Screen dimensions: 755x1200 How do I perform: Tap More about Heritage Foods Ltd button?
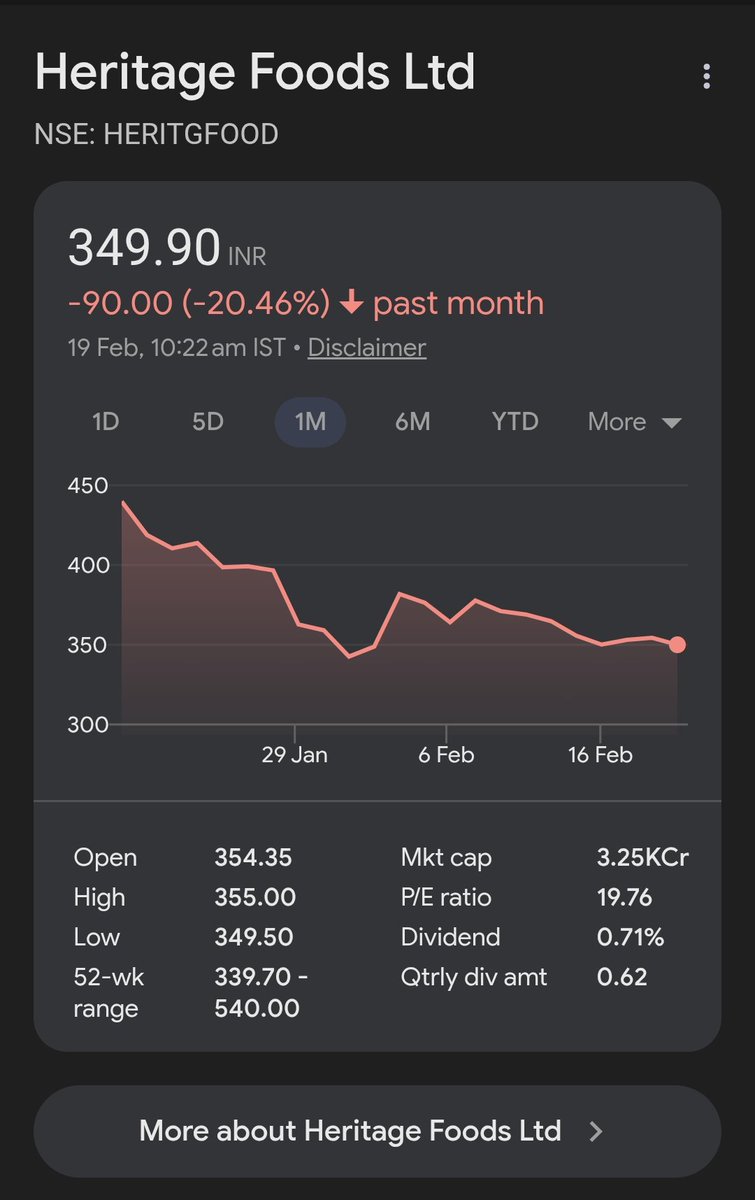click(377, 1131)
